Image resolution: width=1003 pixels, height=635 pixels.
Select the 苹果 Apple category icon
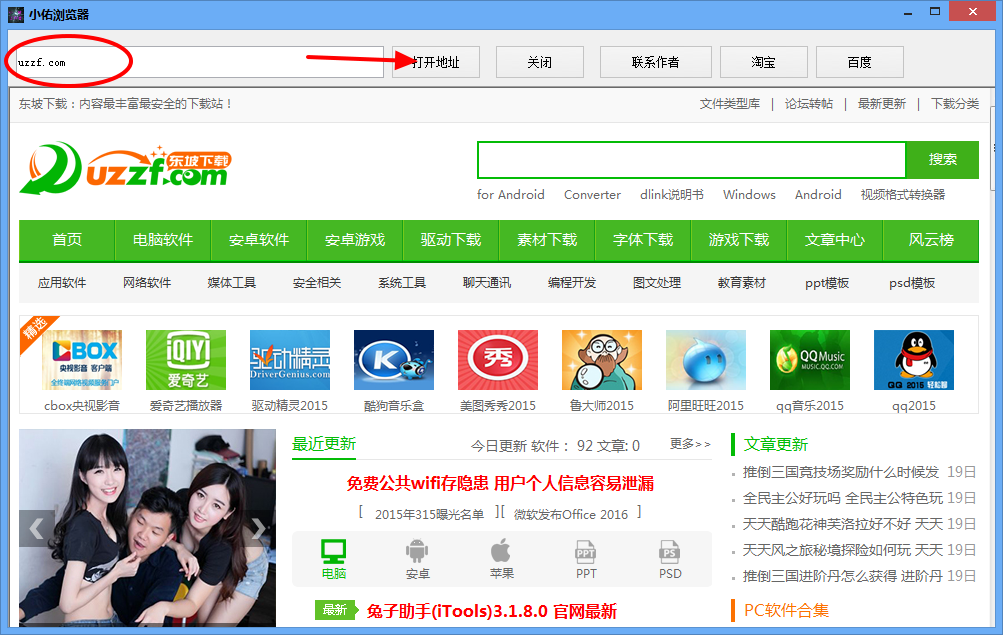pyautogui.click(x=502, y=551)
